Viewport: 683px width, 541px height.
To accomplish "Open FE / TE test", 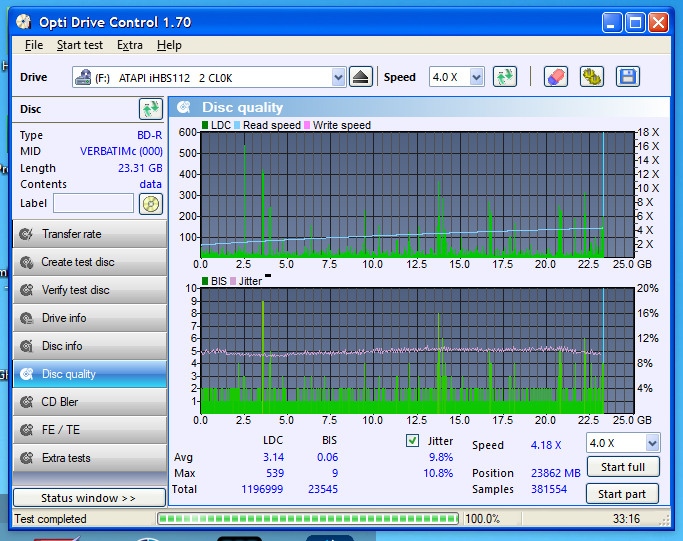I will [90, 430].
